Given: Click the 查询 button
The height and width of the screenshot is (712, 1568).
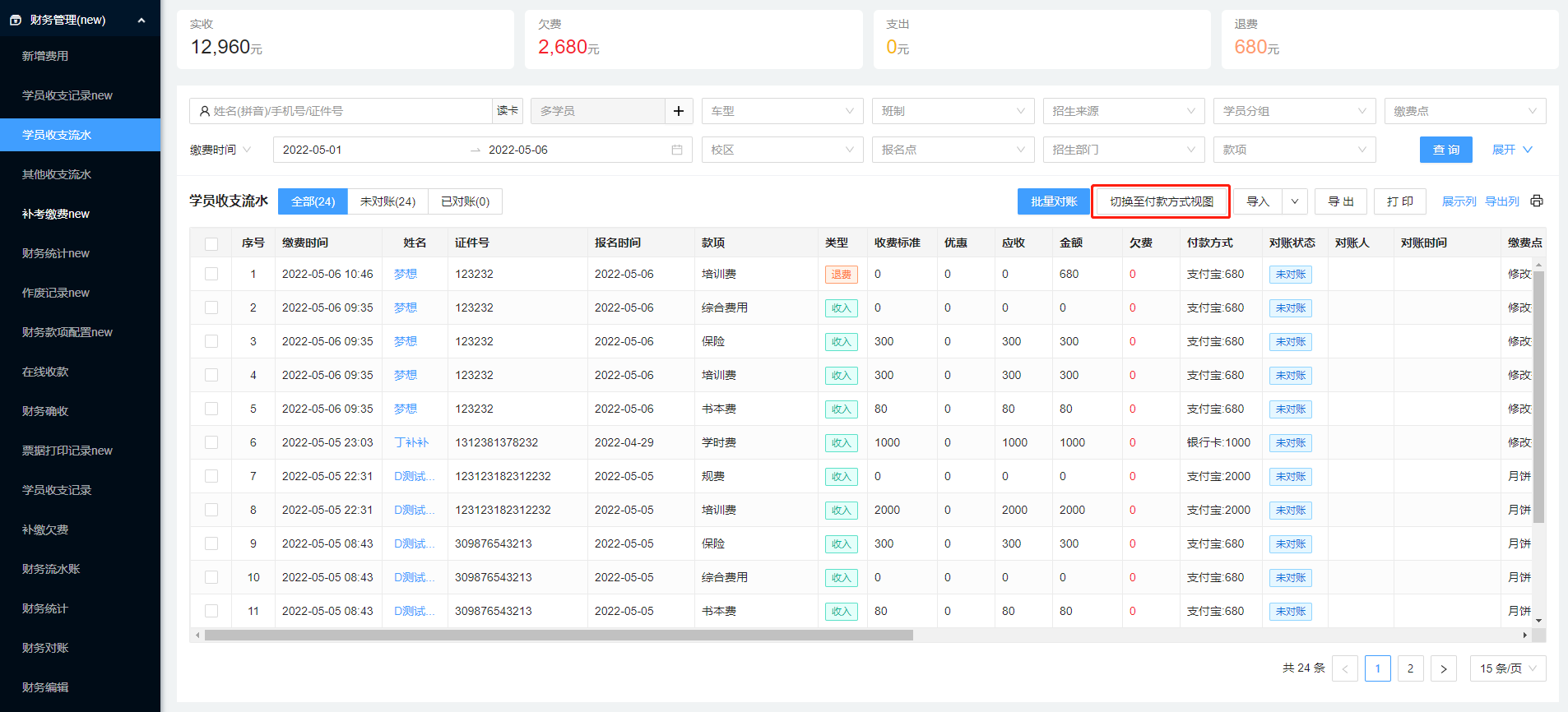Looking at the screenshot, I should coord(1445,150).
